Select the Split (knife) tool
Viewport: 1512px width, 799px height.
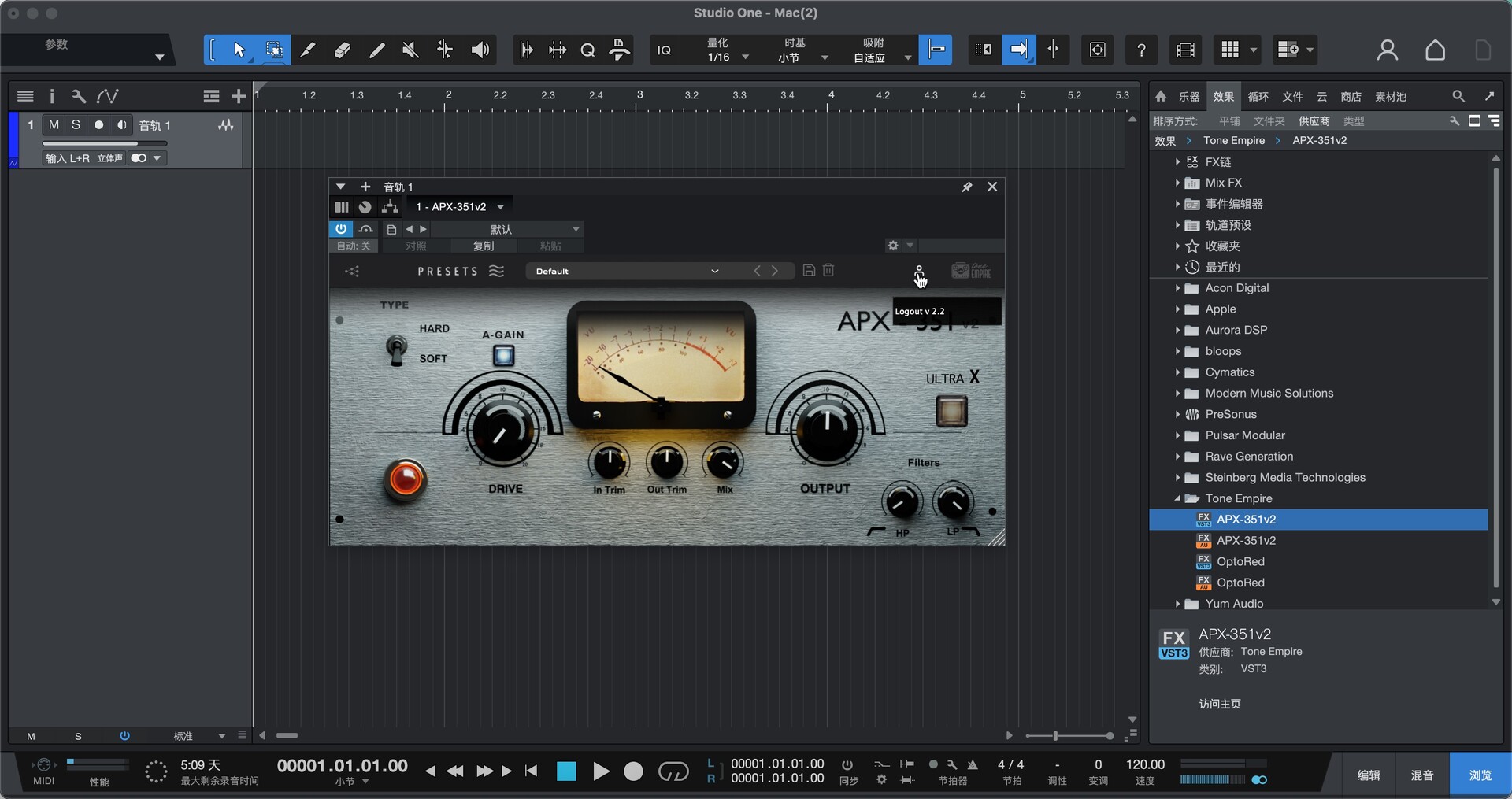(x=308, y=50)
